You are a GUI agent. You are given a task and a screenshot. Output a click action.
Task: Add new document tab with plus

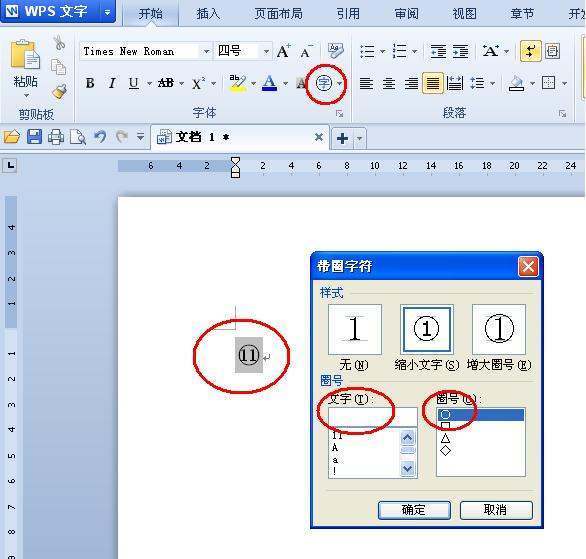[x=342, y=139]
